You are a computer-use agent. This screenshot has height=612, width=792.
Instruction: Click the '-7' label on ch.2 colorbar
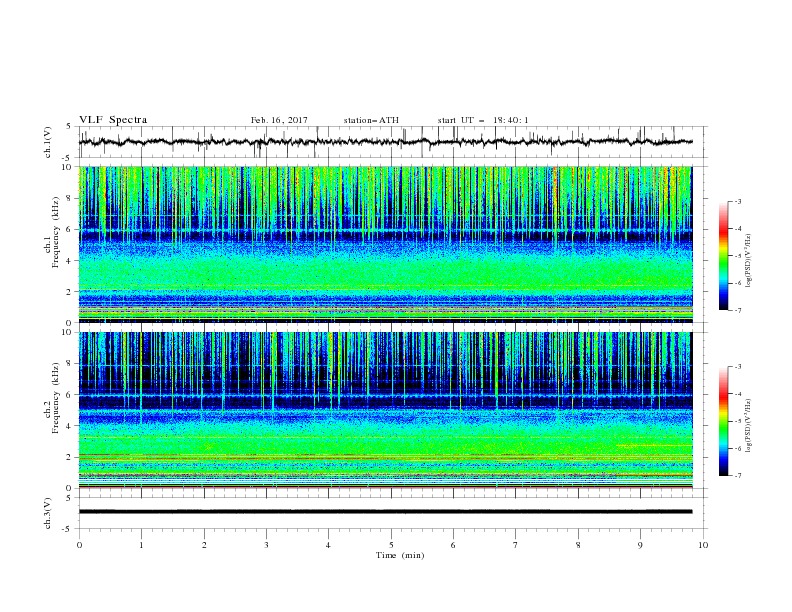tap(738, 476)
